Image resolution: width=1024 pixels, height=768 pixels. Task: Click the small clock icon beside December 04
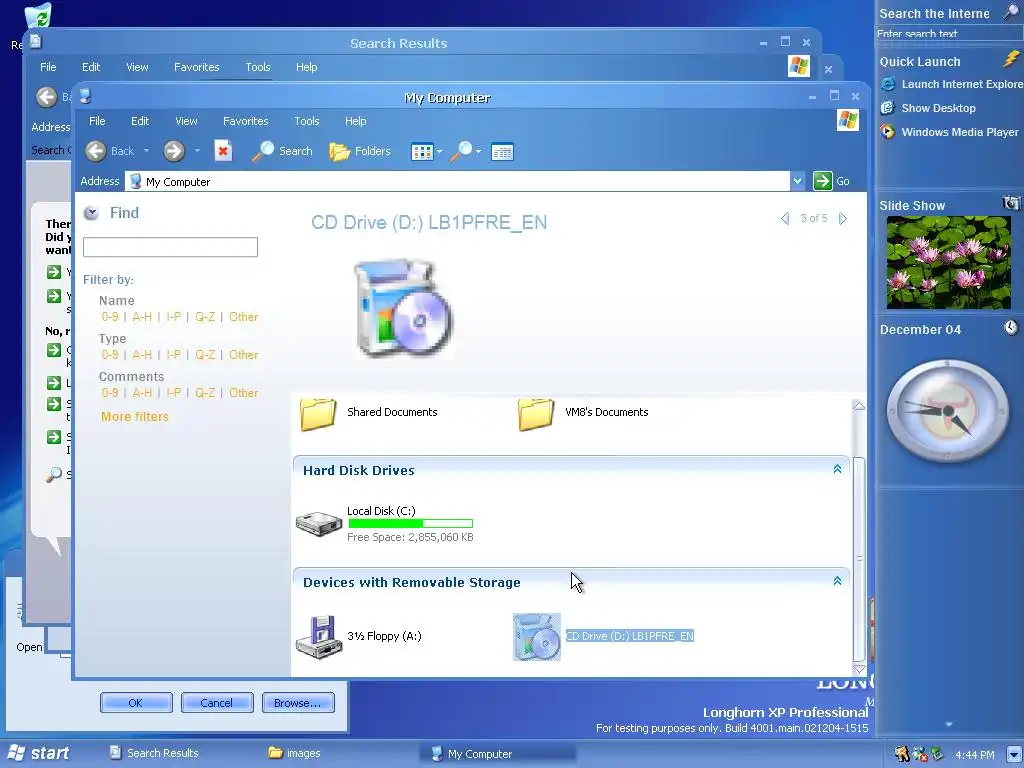1011,327
